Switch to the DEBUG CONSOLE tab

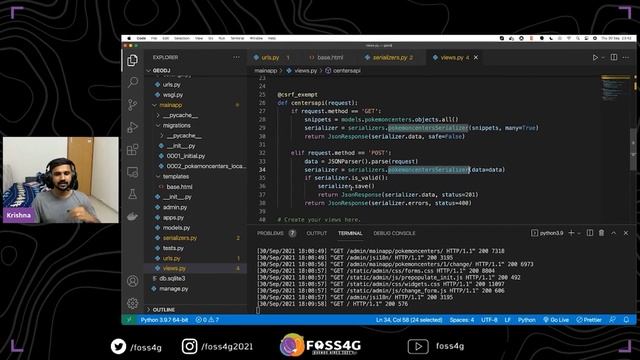click(394, 233)
